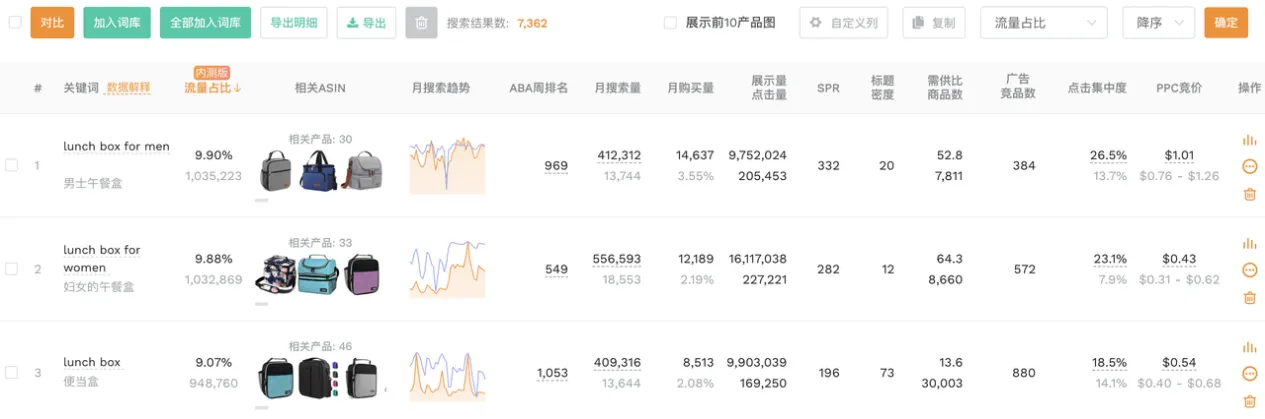
Task: Click click concentration 23.1% value
Action: tap(1110, 259)
